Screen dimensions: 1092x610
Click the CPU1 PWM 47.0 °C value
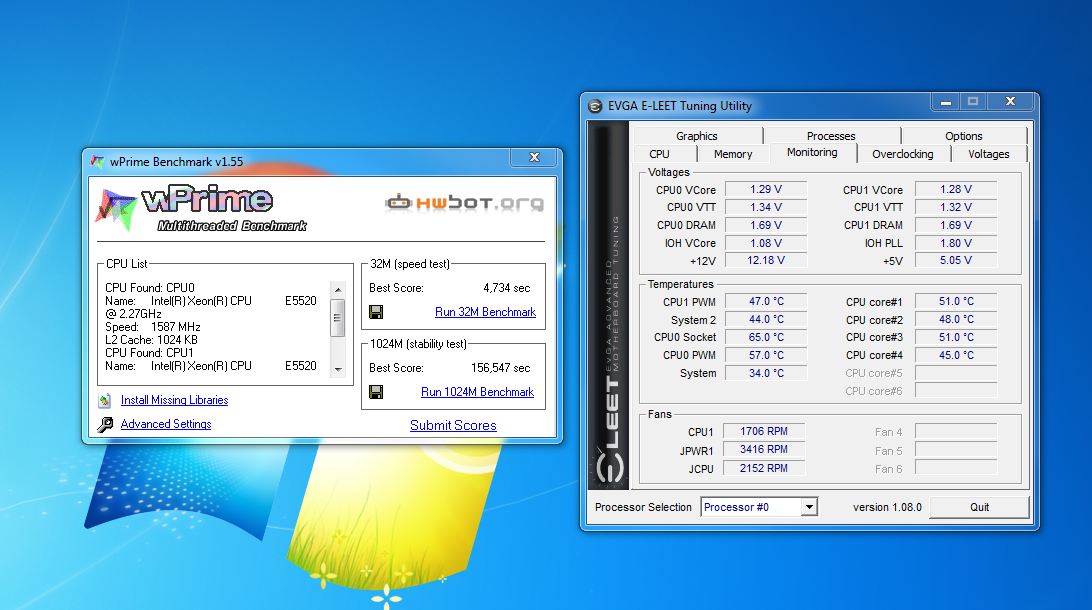click(765, 302)
